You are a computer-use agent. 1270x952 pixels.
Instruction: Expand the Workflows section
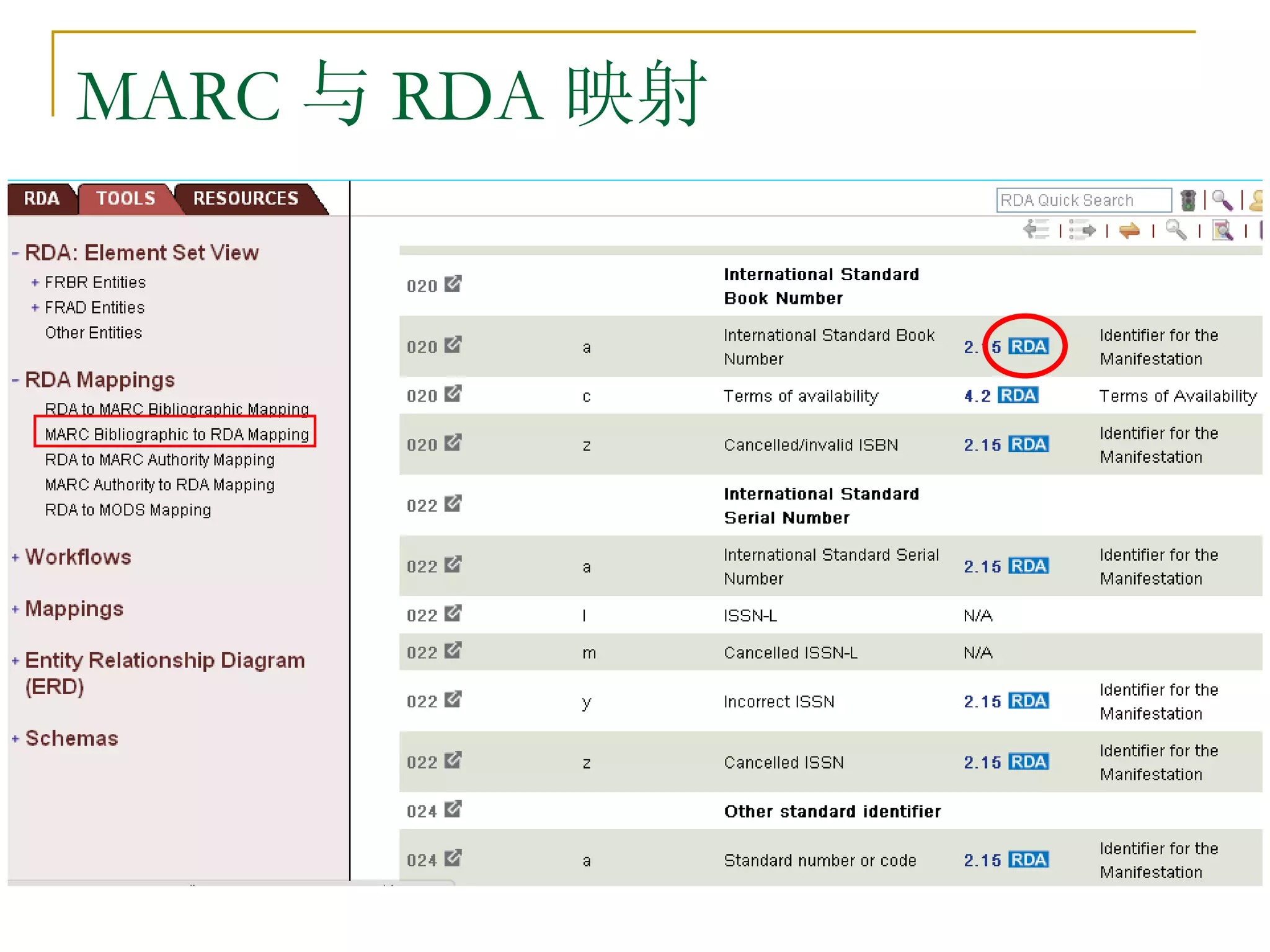point(16,557)
